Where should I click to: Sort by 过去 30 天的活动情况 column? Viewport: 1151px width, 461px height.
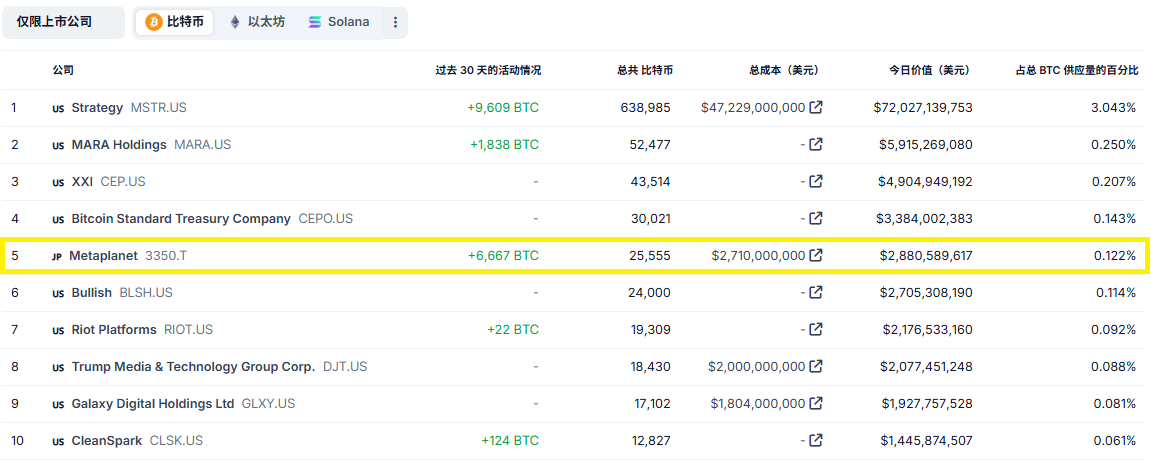(x=488, y=70)
